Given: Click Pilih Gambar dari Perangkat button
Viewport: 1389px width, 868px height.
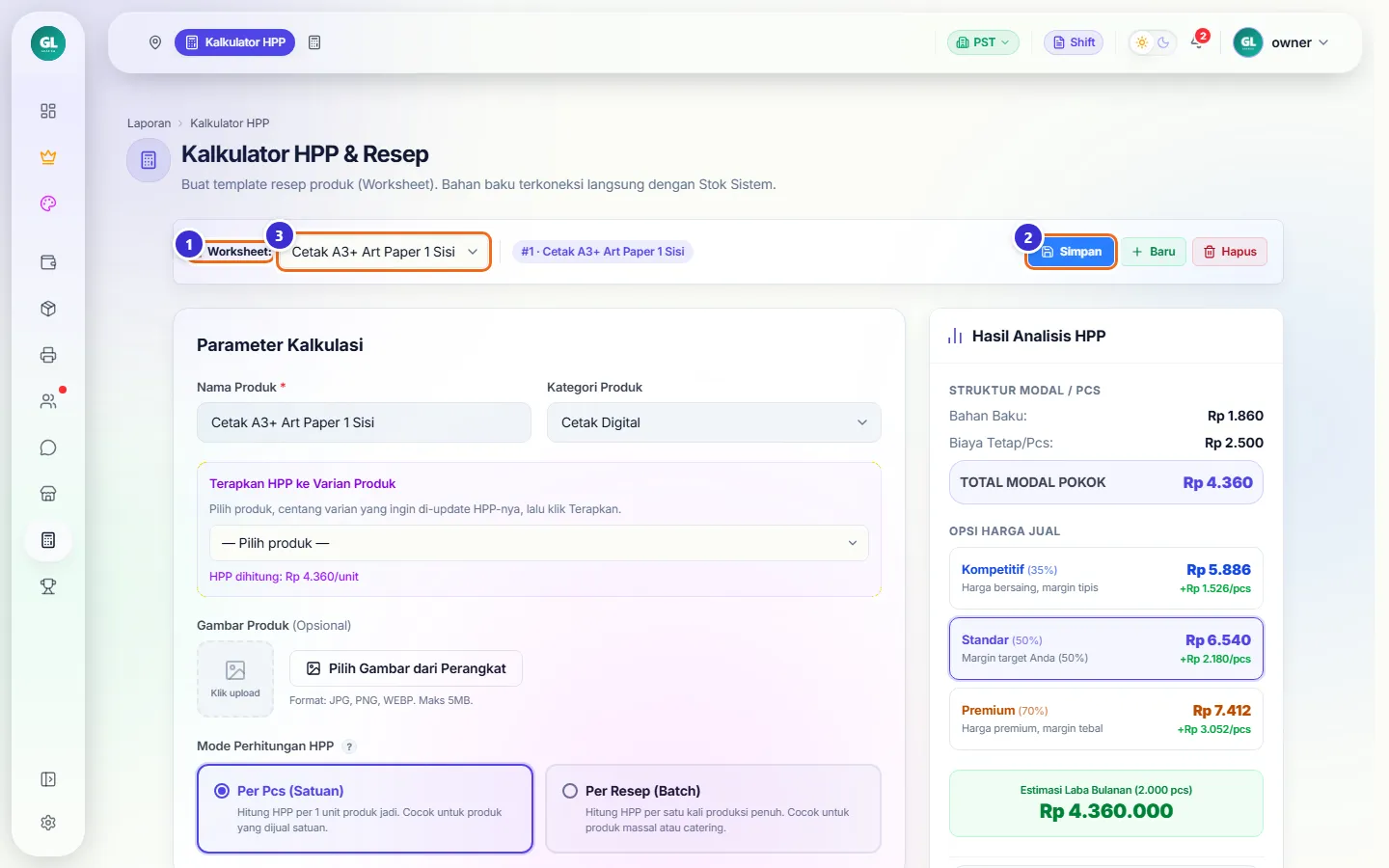Looking at the screenshot, I should (406, 668).
